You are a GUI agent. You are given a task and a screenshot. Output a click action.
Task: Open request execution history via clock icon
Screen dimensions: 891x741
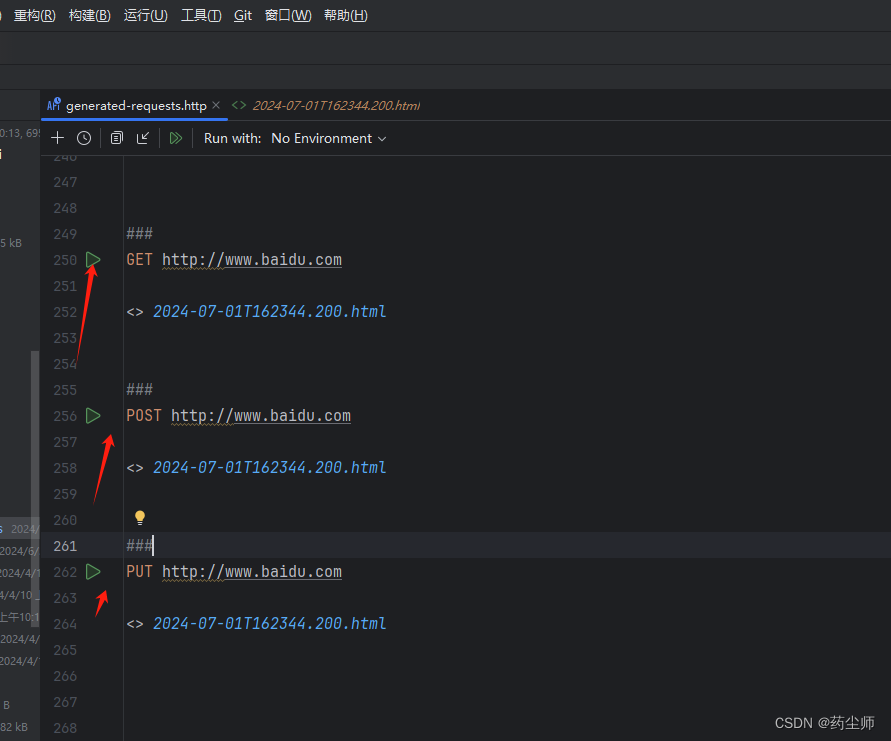coord(84,138)
